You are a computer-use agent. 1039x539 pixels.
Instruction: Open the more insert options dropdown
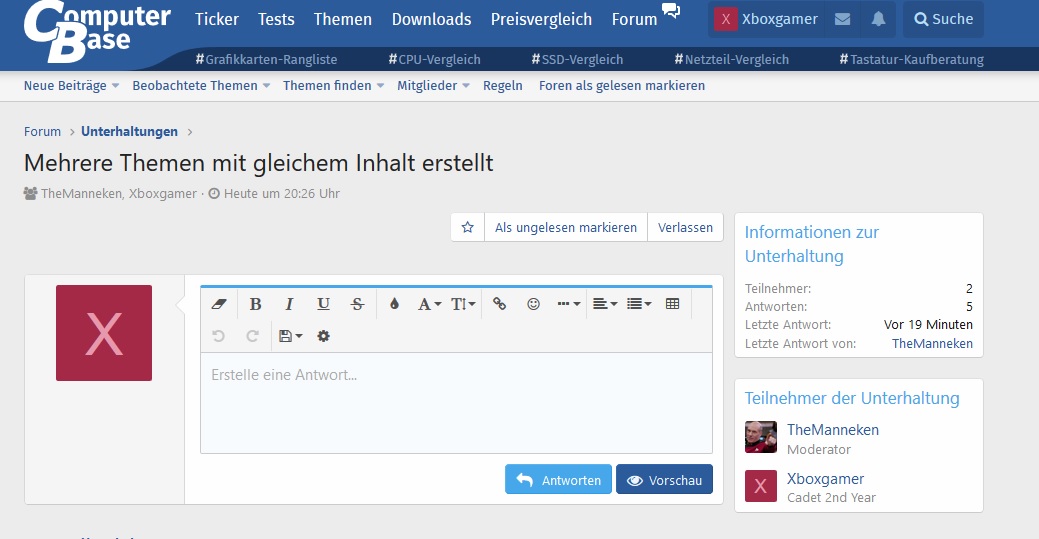569,304
